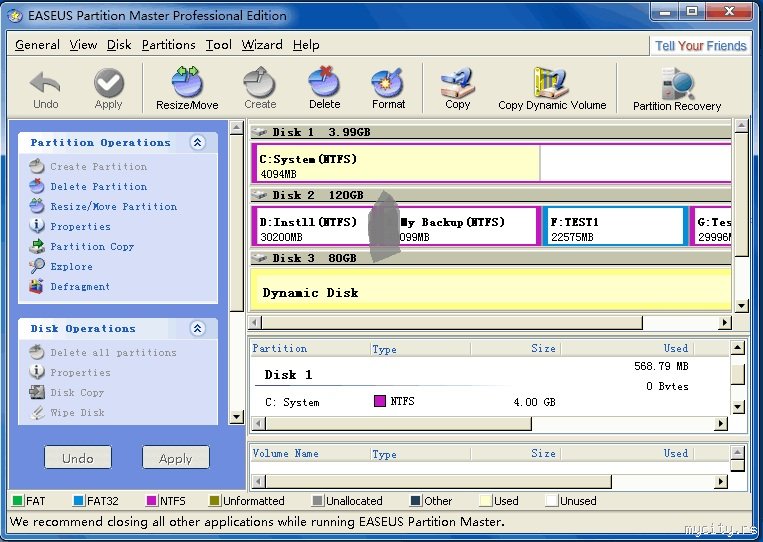The height and width of the screenshot is (542, 763).
Task: Open the Tool menu
Action: (x=218, y=45)
